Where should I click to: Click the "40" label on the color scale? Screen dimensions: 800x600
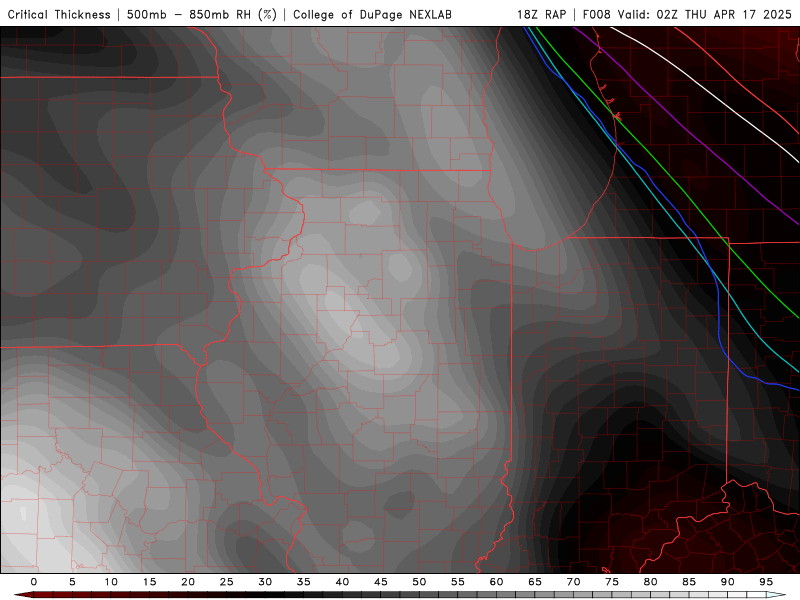pyautogui.click(x=342, y=582)
